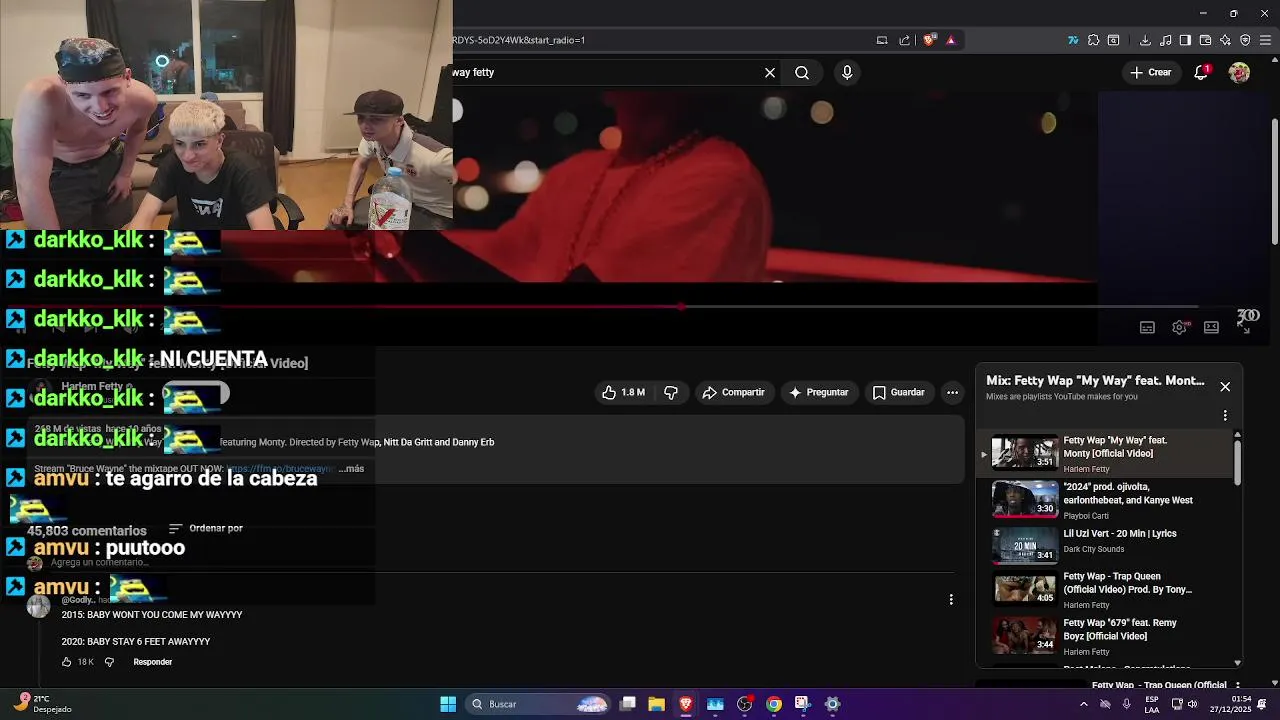
Task: Click the page vertical scrollbar
Action: point(1274,180)
